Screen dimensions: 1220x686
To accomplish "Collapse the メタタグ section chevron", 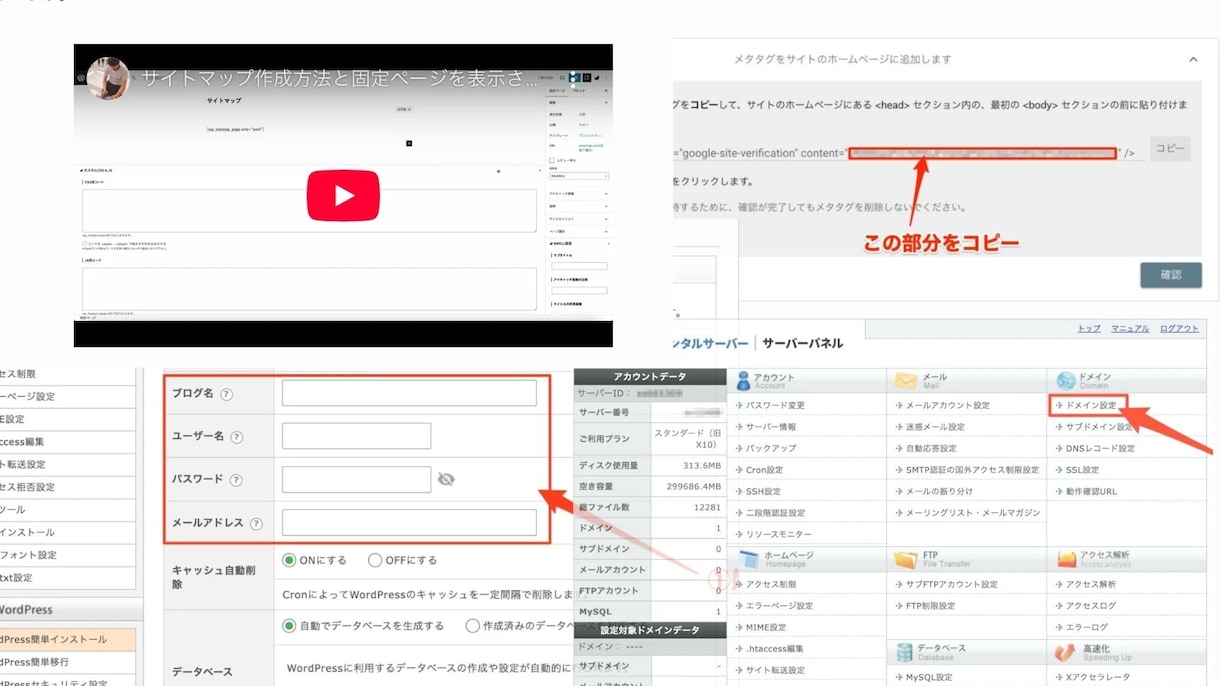I will coord(1193,60).
